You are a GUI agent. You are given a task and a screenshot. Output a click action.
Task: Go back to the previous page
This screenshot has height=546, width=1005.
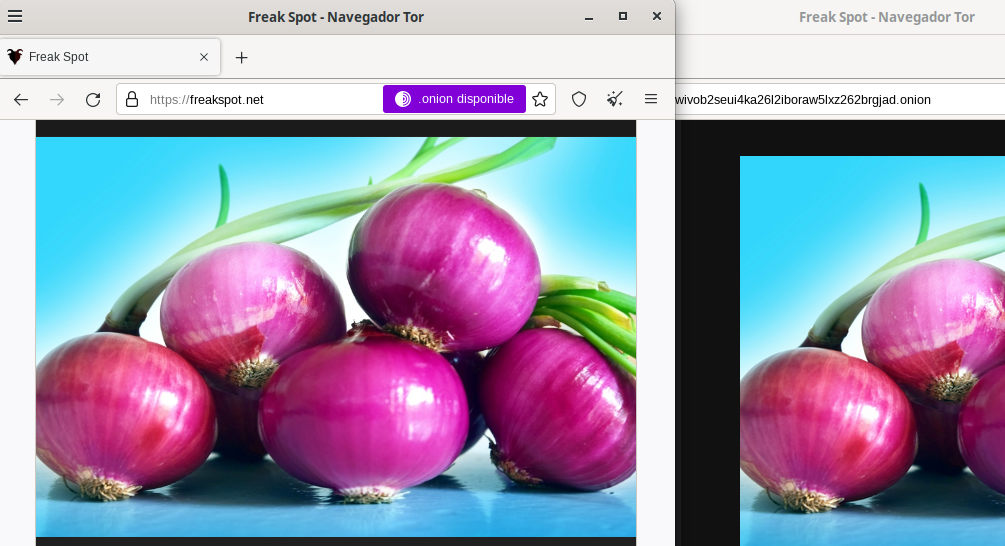[x=21, y=99]
